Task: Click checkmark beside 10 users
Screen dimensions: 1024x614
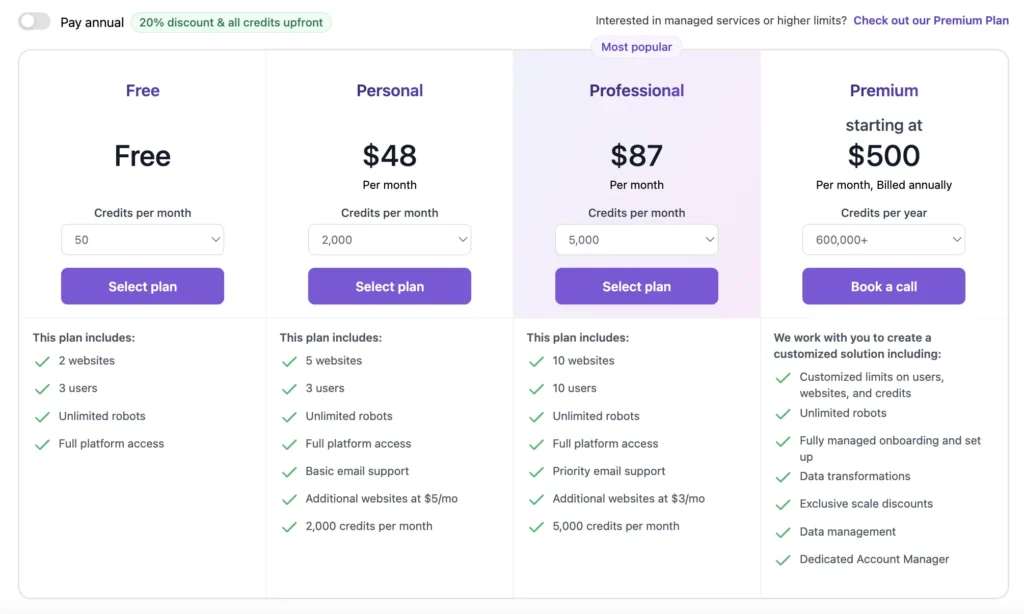Action: pyautogui.click(x=536, y=389)
